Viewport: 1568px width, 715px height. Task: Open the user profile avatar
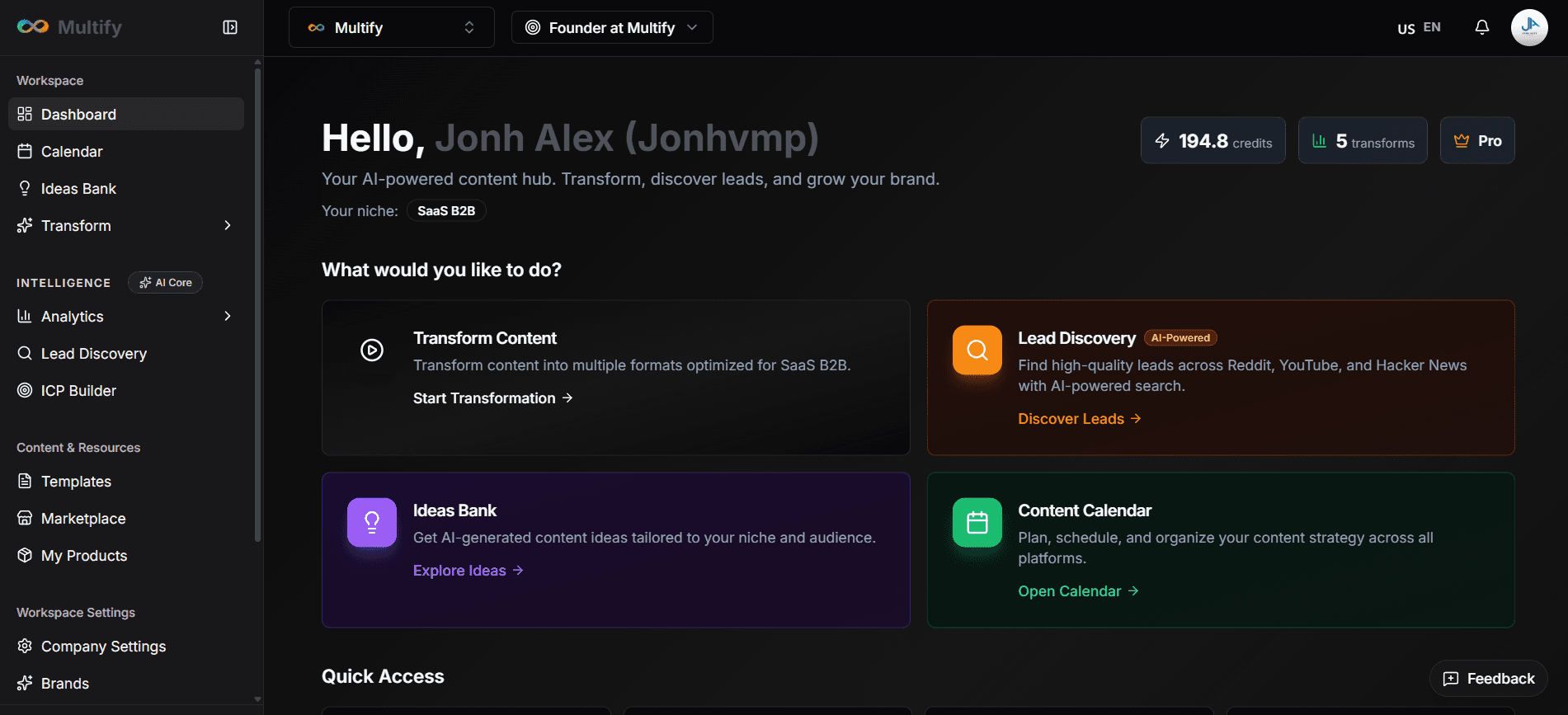(x=1529, y=27)
